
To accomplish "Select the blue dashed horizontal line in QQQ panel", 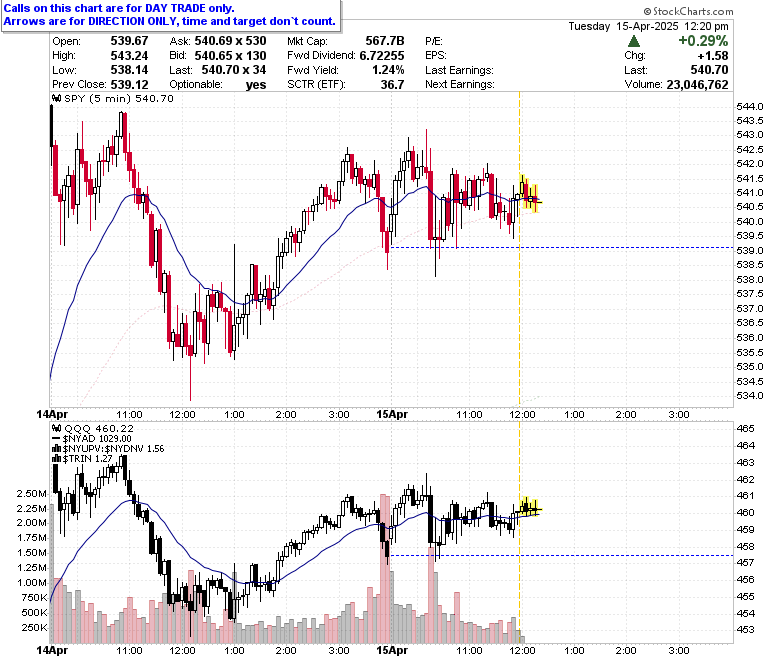I will pyautogui.click(x=562, y=555).
